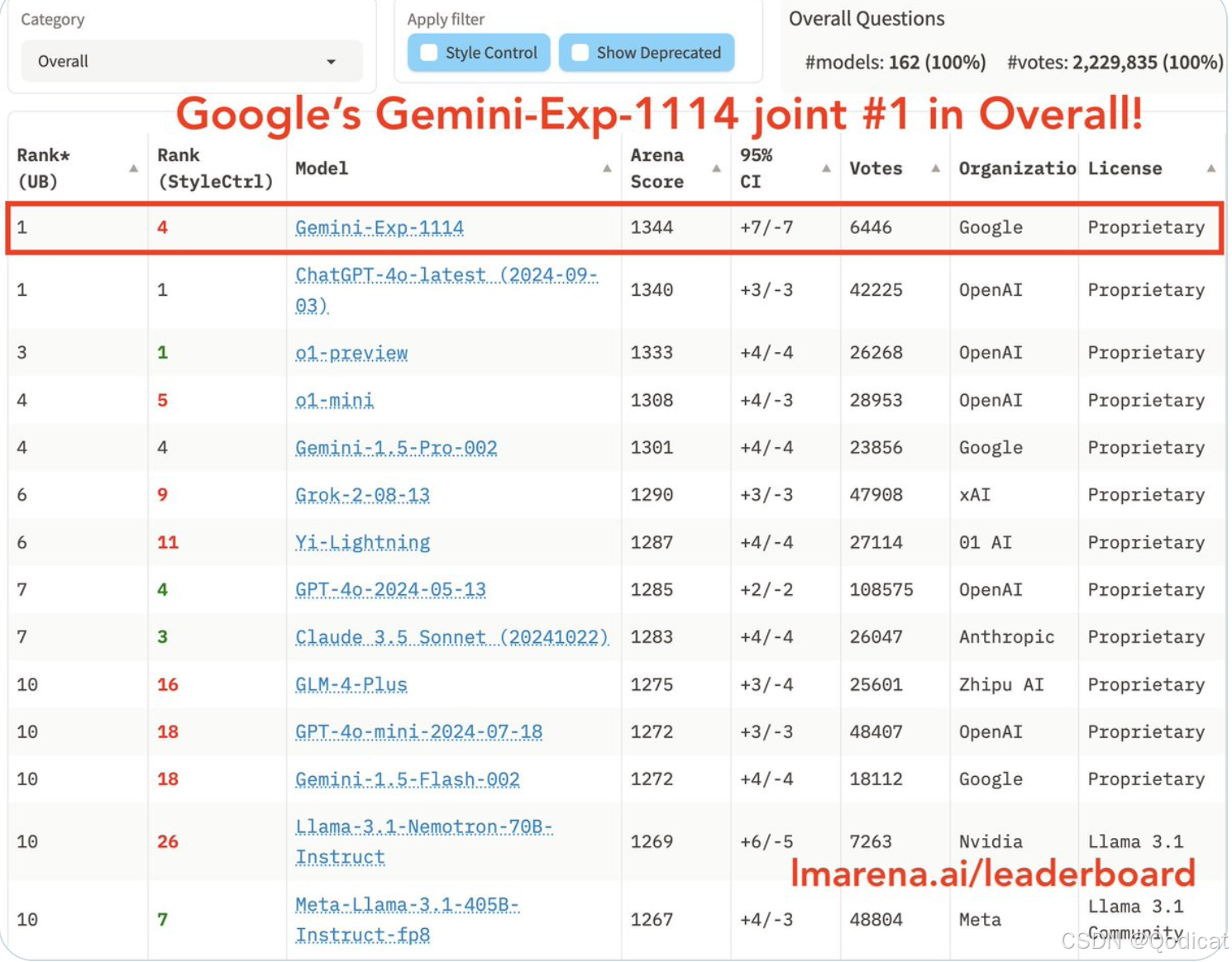The image size is (1232, 962).
Task: Open the Grok-2-08-13 link
Action: tap(362, 495)
